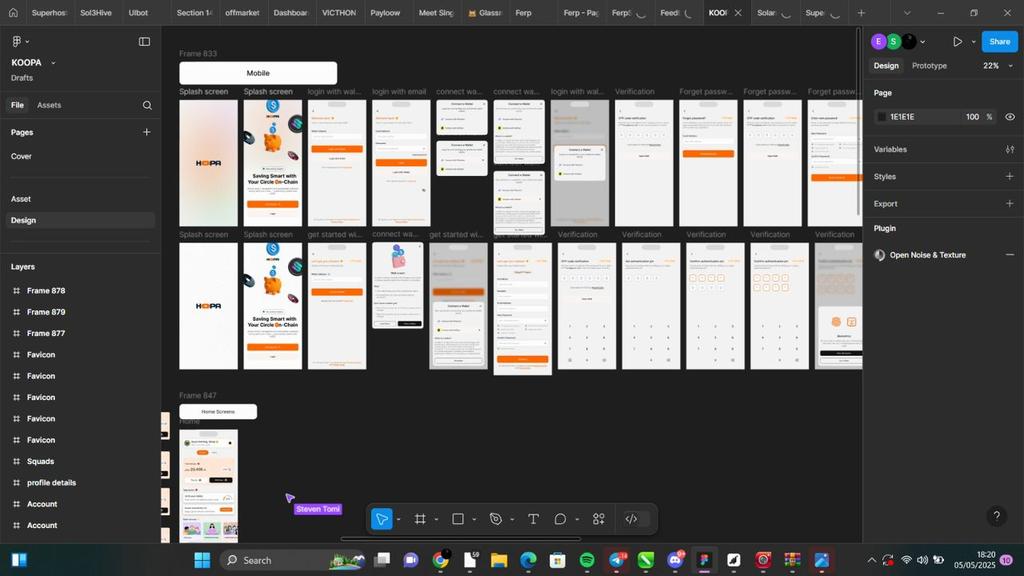Image resolution: width=1024 pixels, height=576 pixels.
Task: Add a style with plus icon
Action: coord(1010,176)
